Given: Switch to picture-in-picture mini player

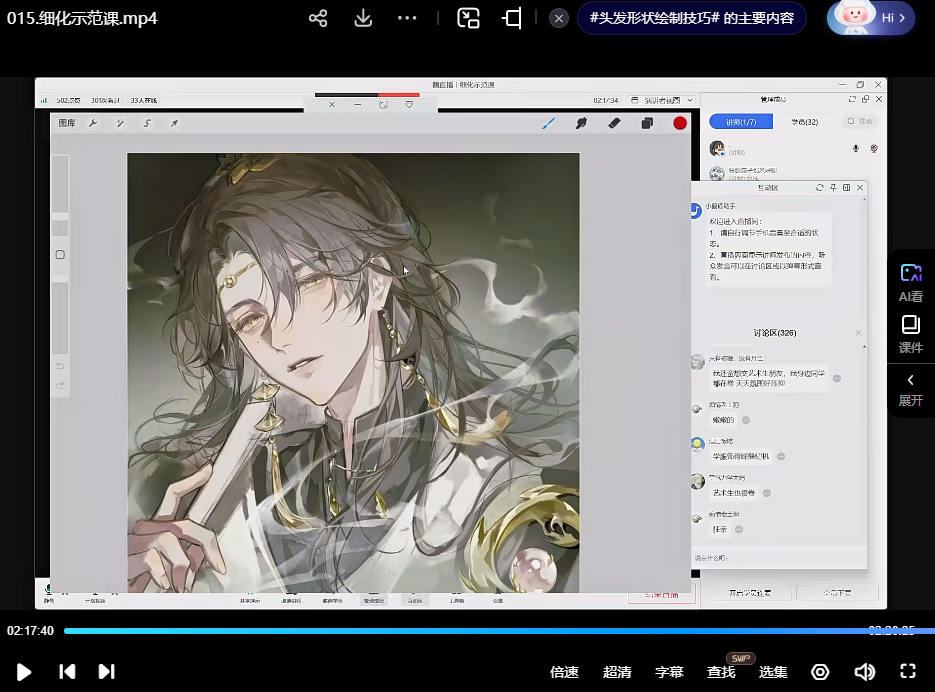Looking at the screenshot, I should [468, 18].
